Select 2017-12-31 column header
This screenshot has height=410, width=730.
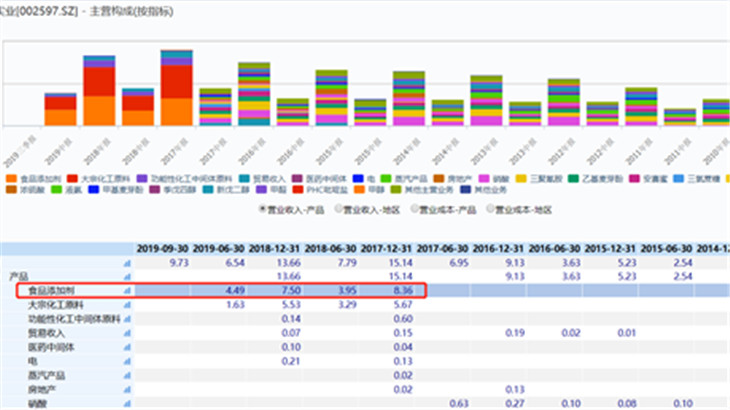(x=386, y=249)
